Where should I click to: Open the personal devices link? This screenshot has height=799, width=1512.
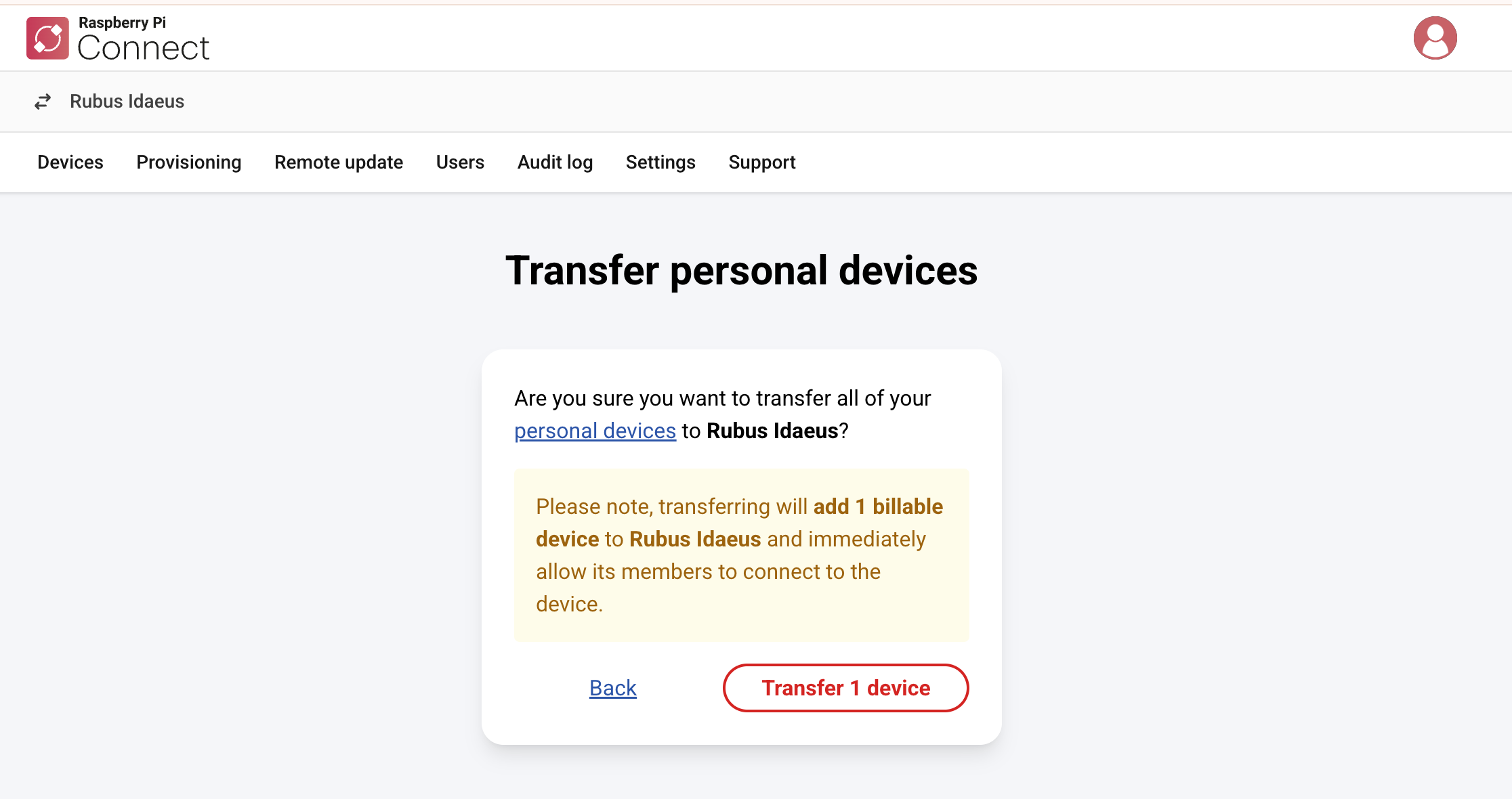pyautogui.click(x=595, y=431)
